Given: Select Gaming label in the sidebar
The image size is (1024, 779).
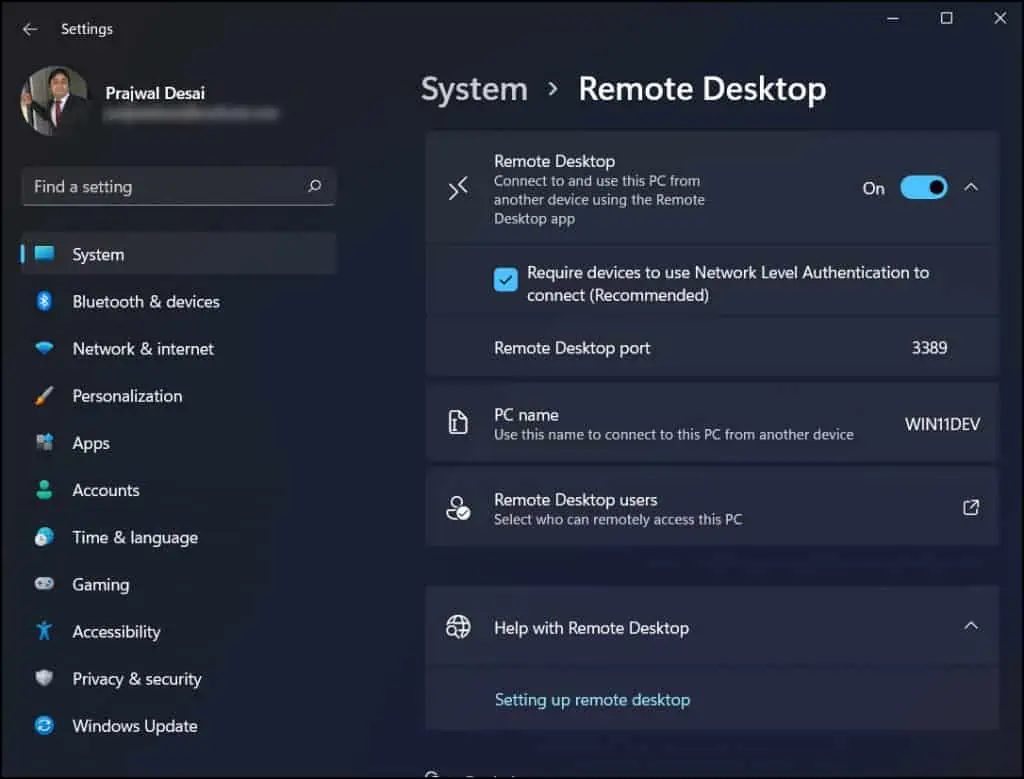Looking at the screenshot, I should [x=101, y=585].
